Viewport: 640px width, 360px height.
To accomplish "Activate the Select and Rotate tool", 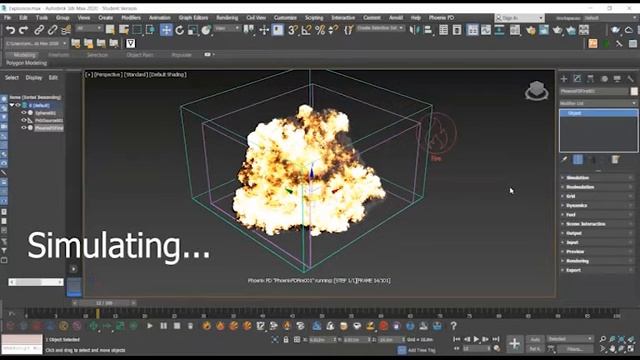I will [x=180, y=30].
